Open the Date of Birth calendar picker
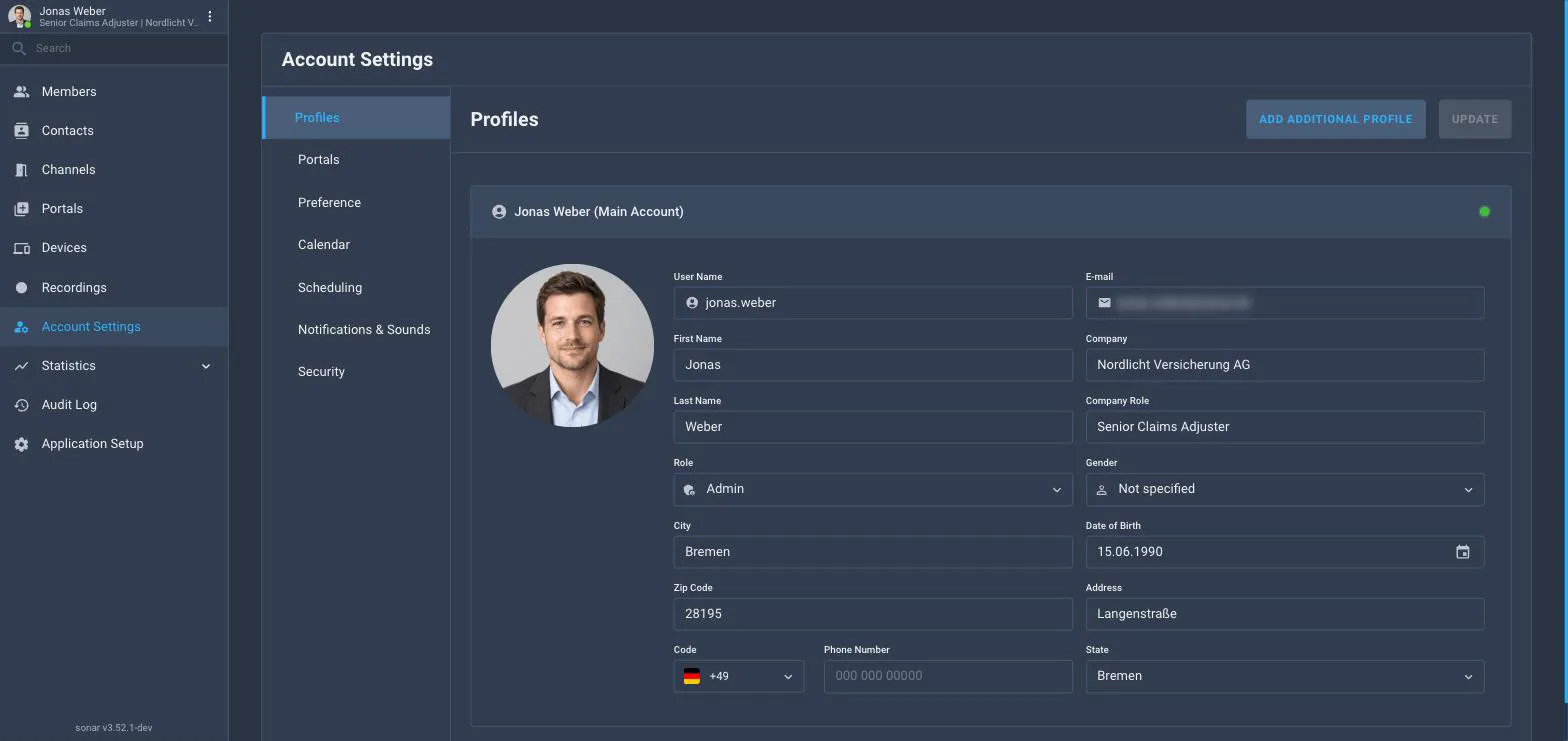Viewport: 1568px width, 741px height. [x=1462, y=552]
